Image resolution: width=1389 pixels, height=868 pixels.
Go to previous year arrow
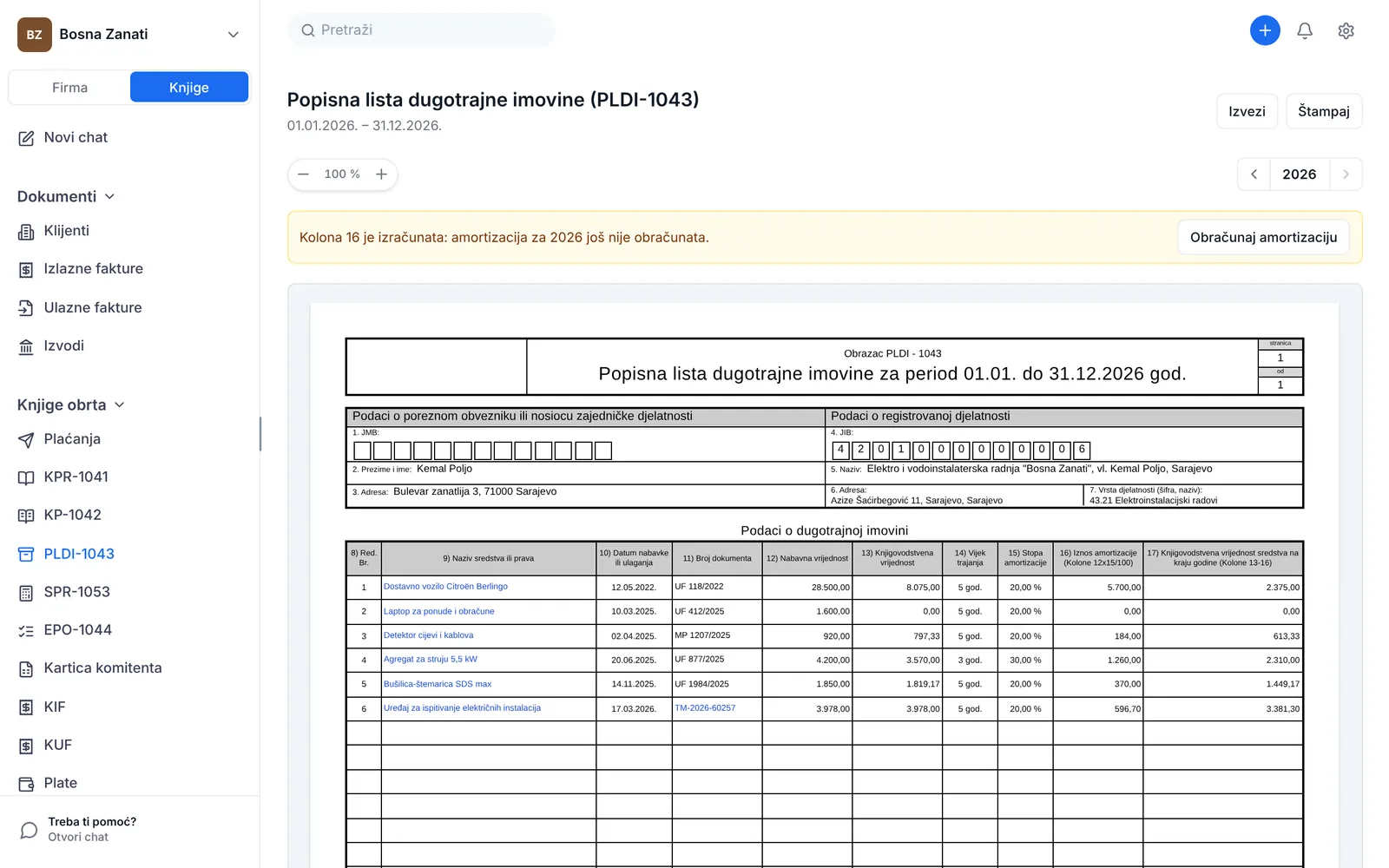[1254, 174]
